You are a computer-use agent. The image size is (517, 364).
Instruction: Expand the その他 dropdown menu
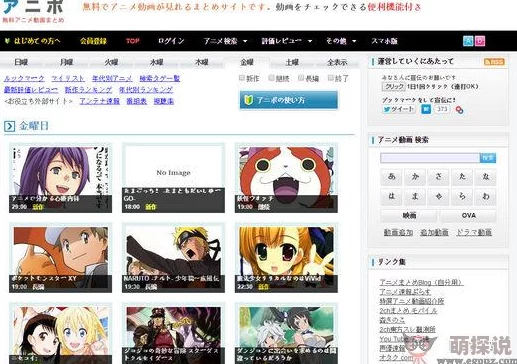tap(341, 41)
